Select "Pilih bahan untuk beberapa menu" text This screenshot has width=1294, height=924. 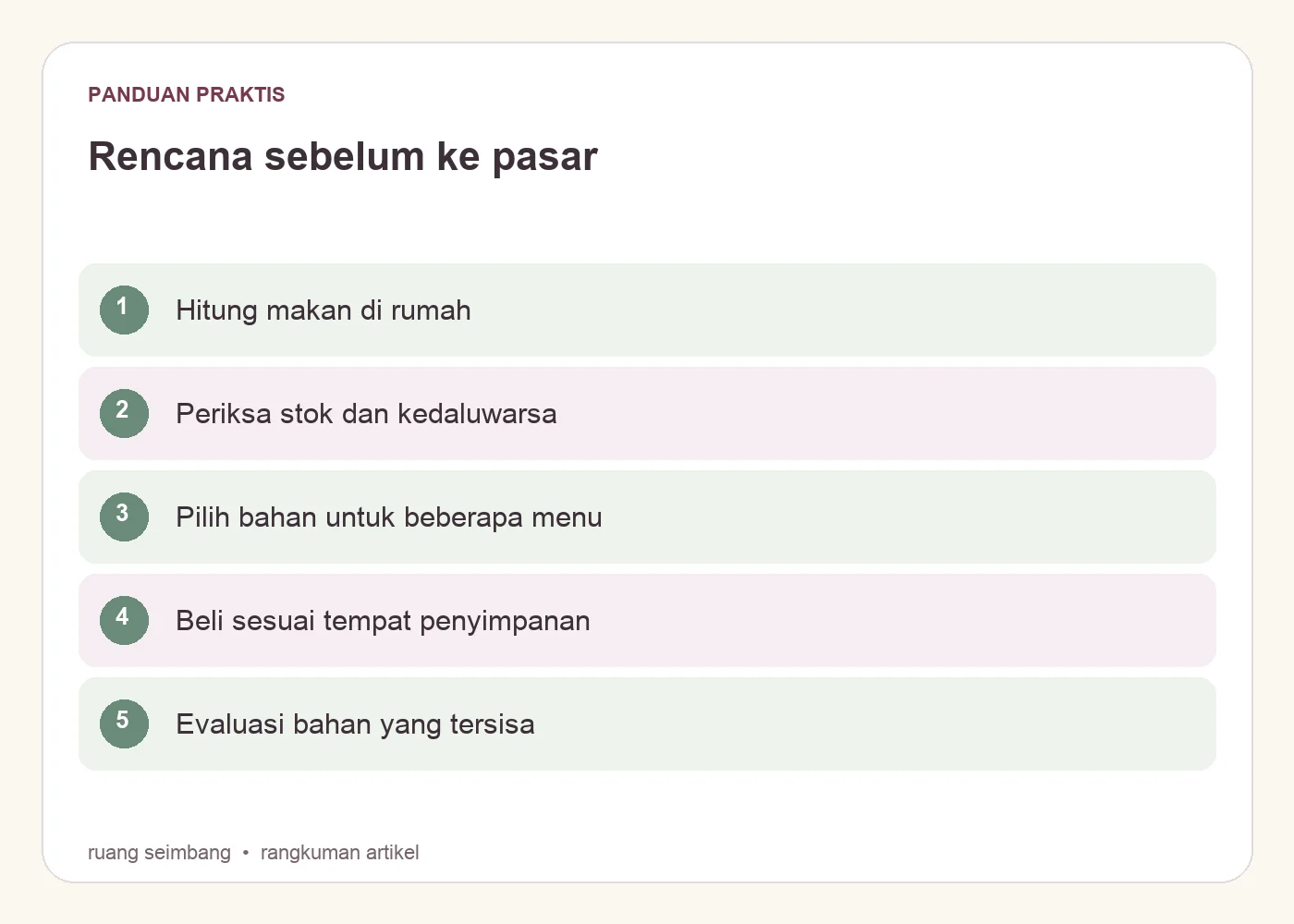tap(389, 517)
